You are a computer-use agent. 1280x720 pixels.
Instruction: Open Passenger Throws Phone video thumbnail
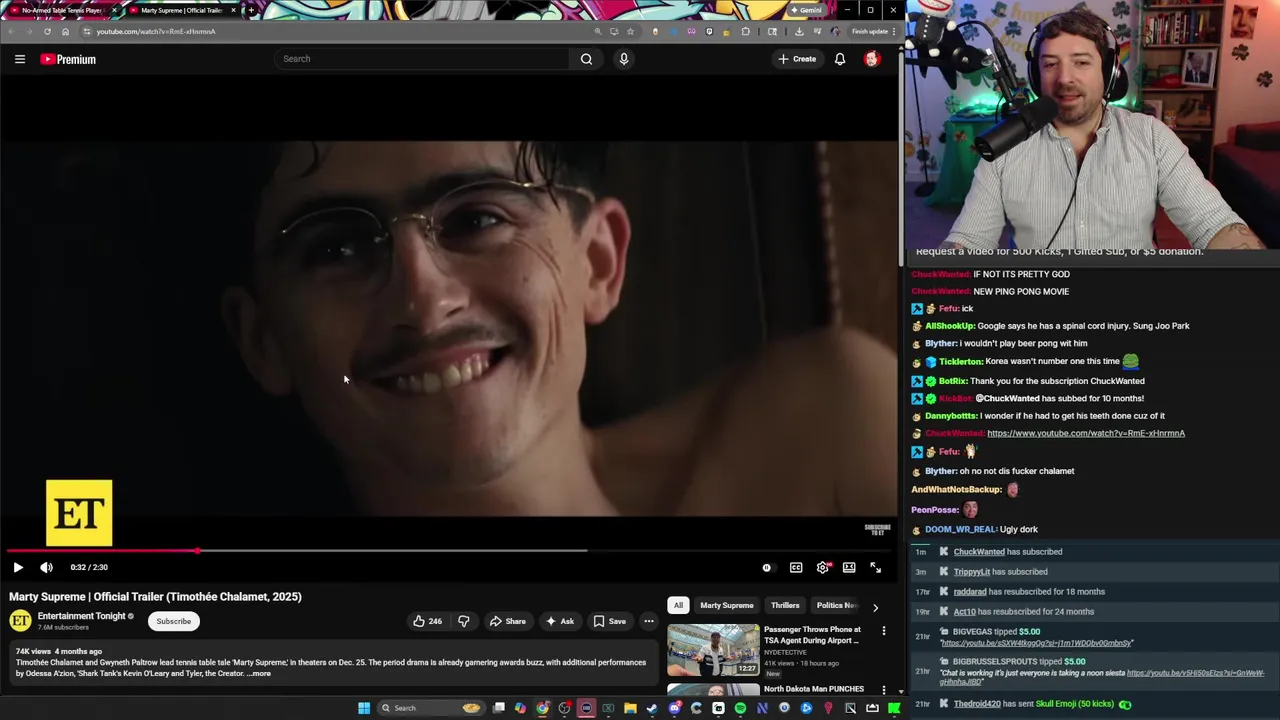tap(713, 650)
